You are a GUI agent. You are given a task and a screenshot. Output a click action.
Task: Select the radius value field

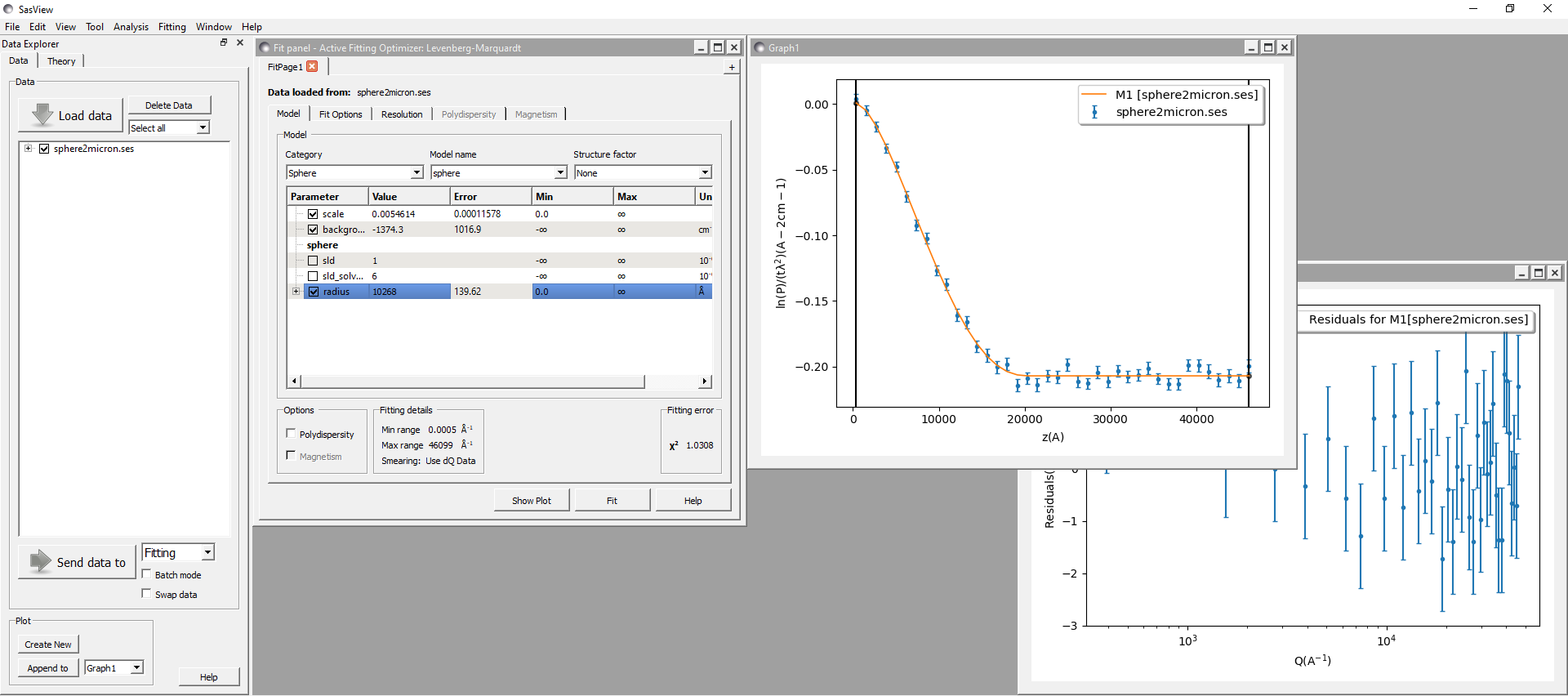pos(409,292)
